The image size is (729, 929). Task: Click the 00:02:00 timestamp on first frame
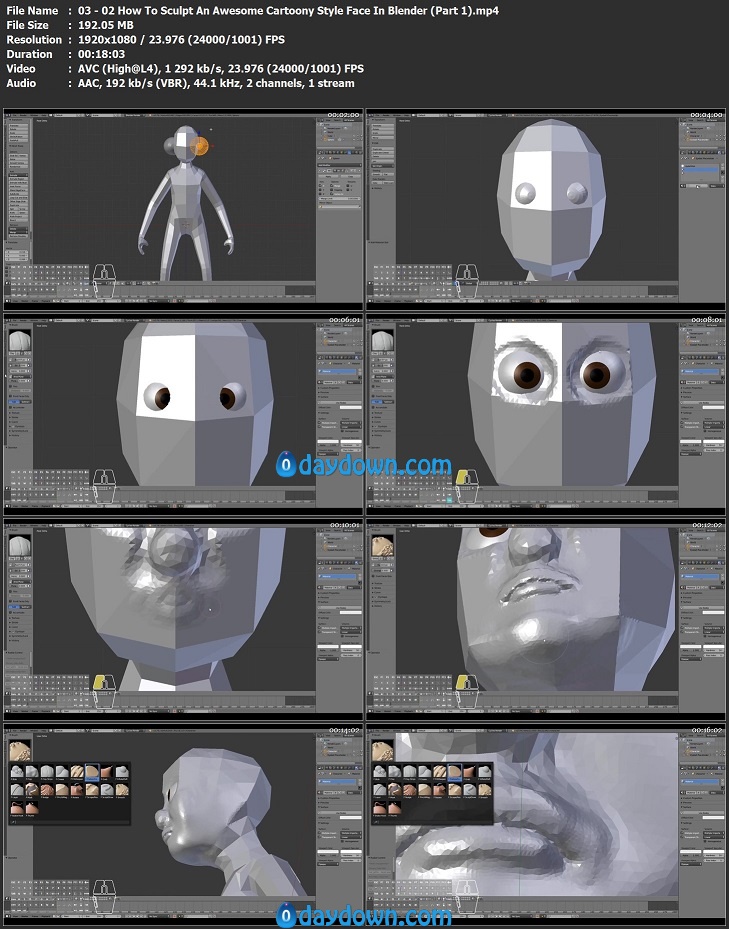[x=343, y=115]
